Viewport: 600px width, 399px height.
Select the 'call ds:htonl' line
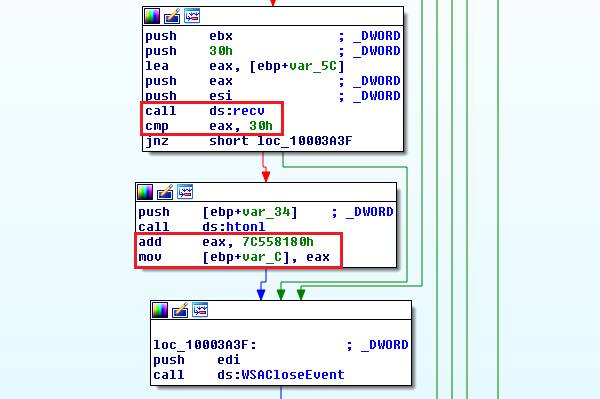coord(202,227)
